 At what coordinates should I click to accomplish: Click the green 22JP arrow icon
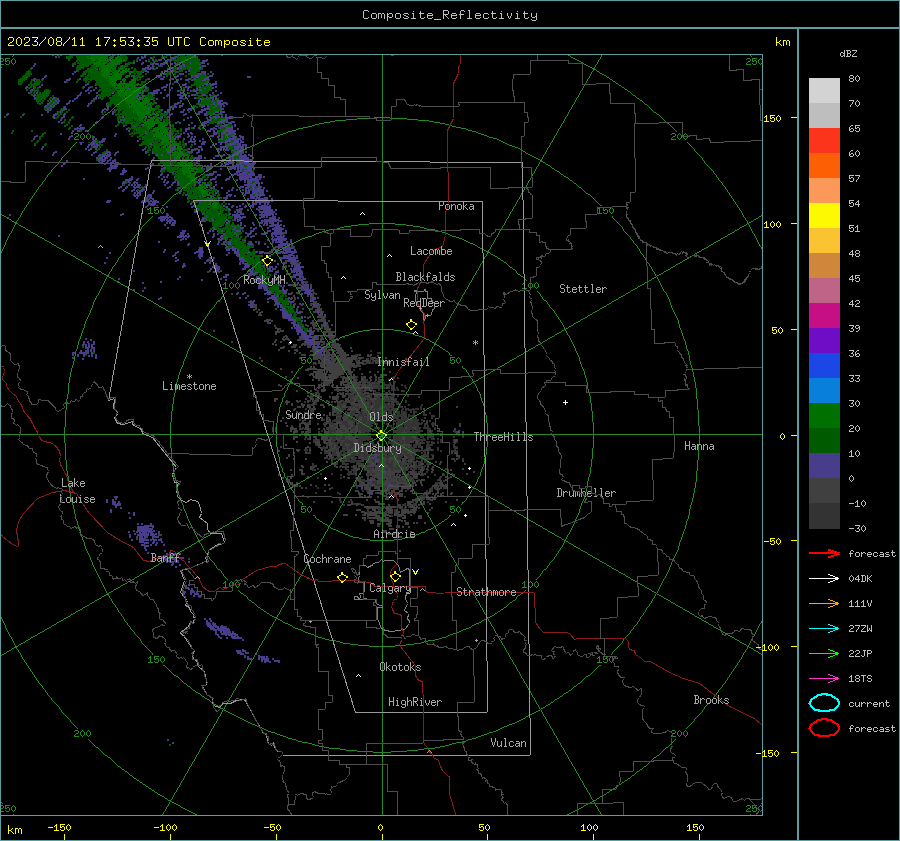point(824,653)
